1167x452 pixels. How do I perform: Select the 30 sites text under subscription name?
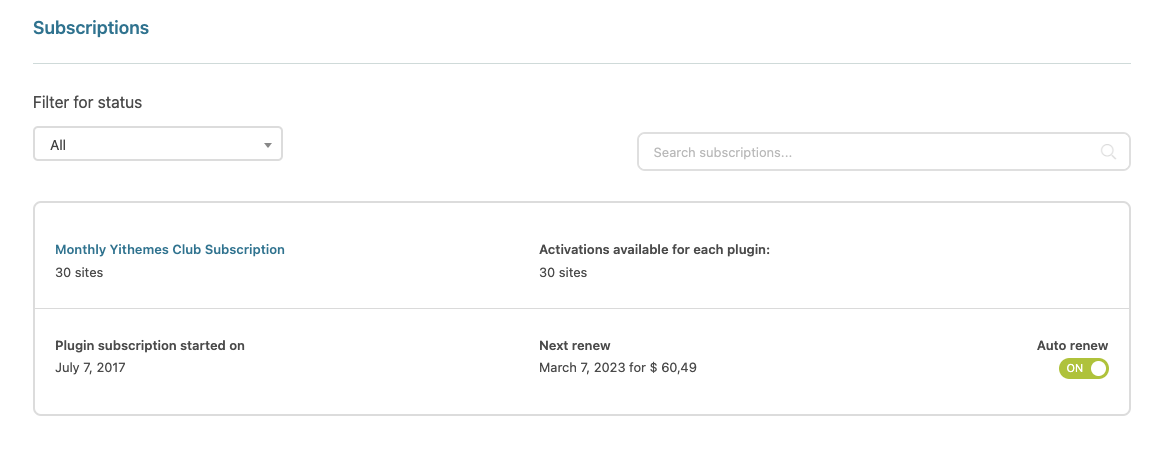[79, 273]
